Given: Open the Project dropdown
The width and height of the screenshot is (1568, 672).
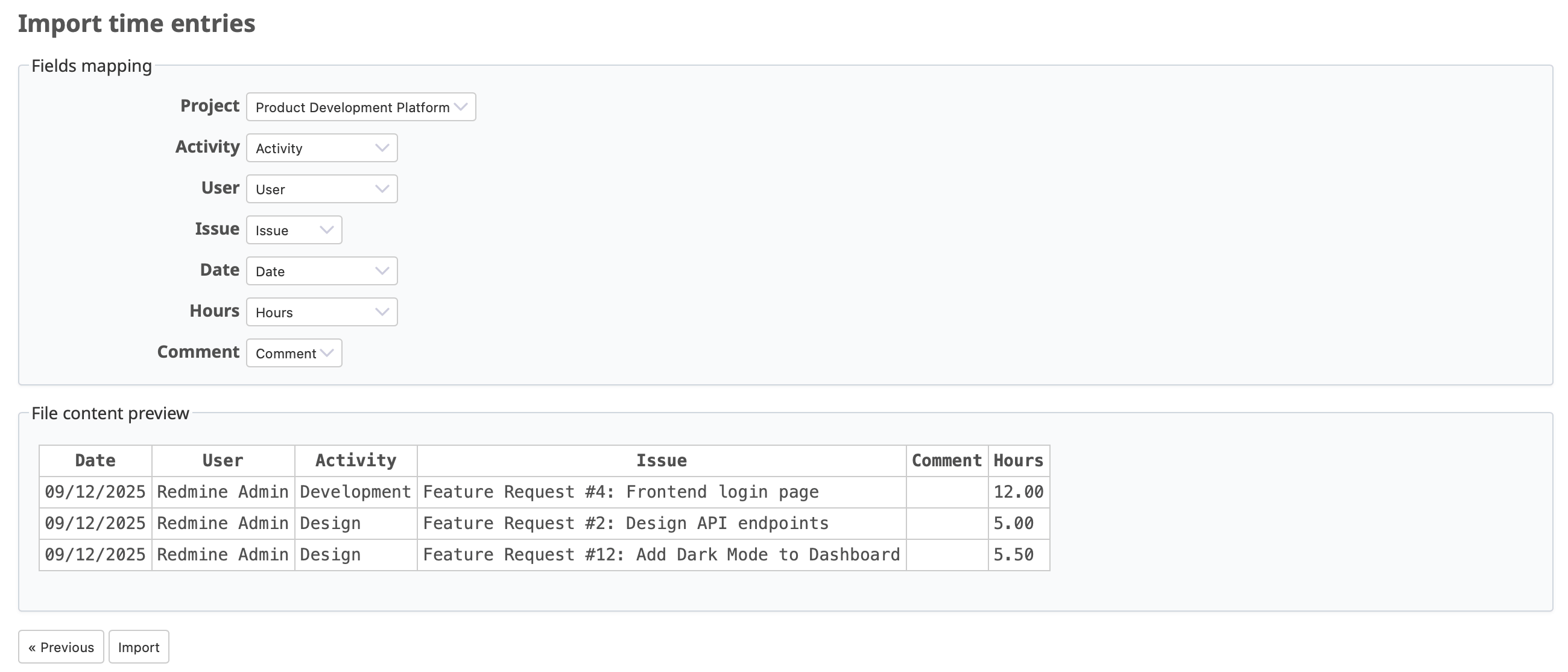Looking at the screenshot, I should [361, 107].
